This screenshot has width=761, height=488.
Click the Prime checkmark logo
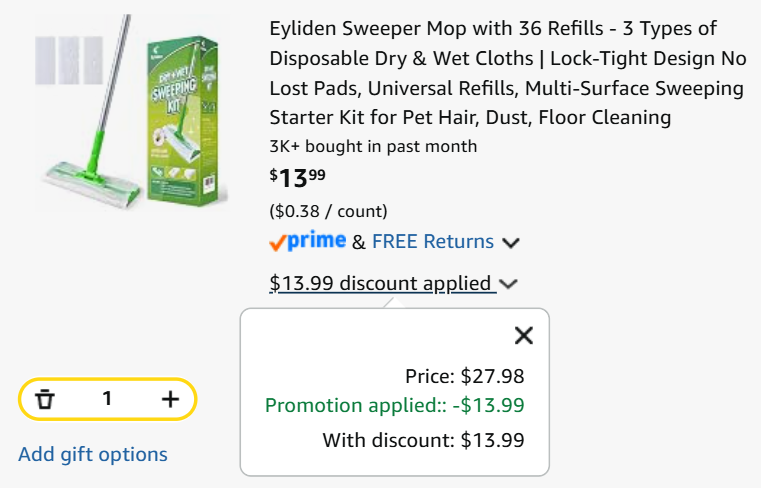click(308, 241)
